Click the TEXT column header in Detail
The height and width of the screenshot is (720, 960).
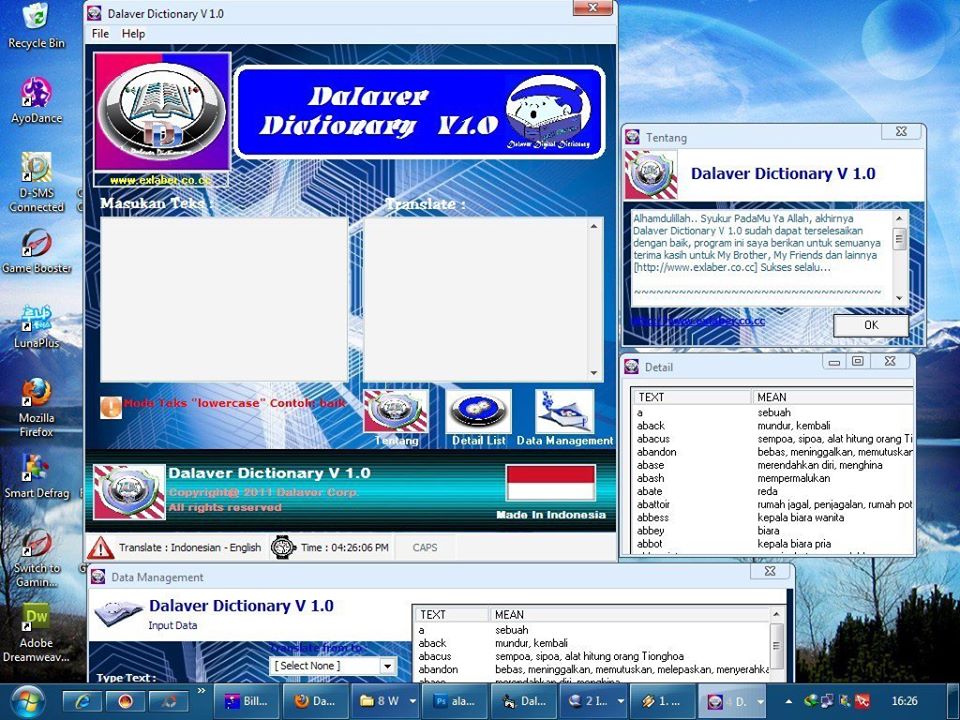[x=691, y=397]
